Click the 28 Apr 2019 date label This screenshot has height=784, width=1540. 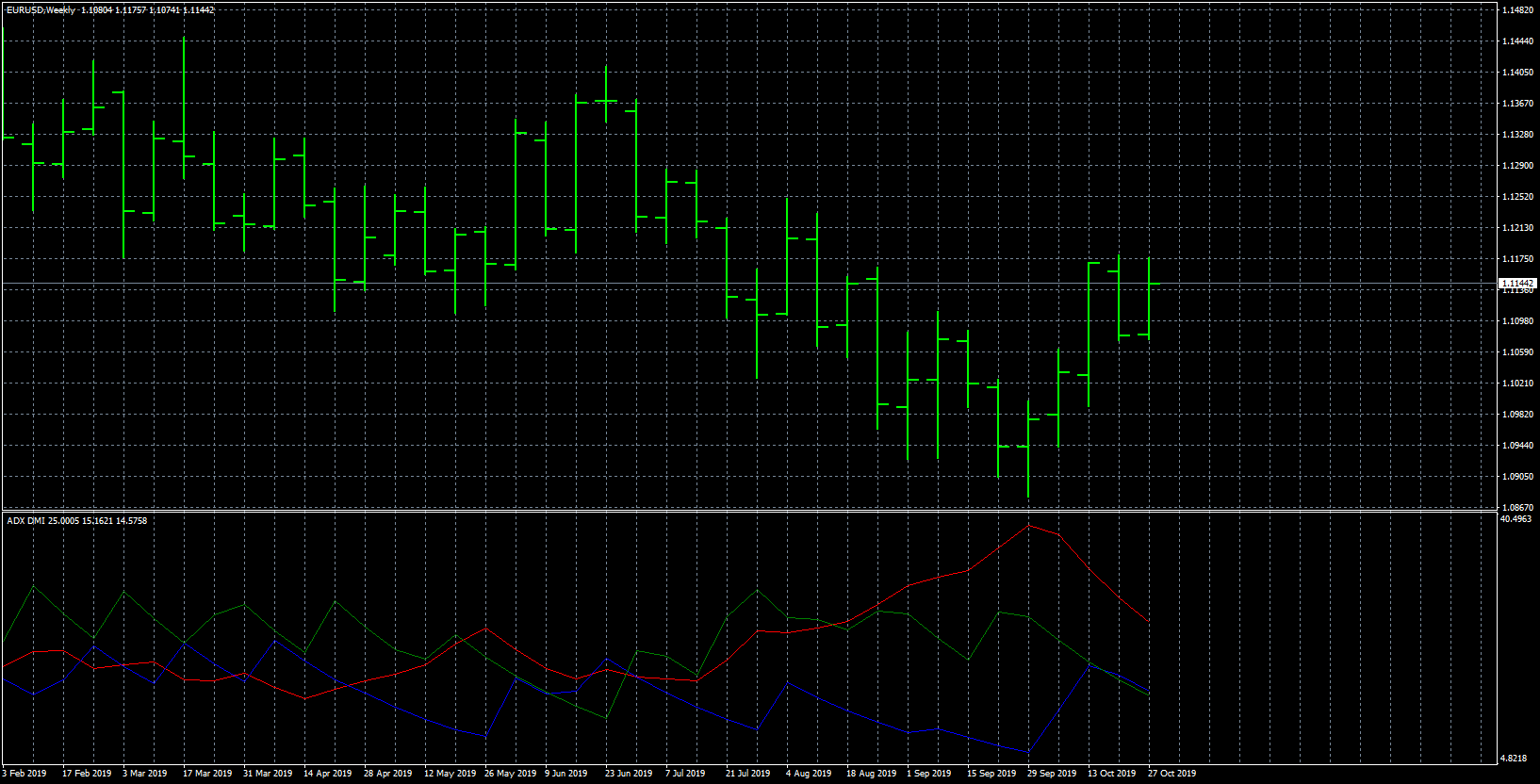pyautogui.click(x=387, y=774)
